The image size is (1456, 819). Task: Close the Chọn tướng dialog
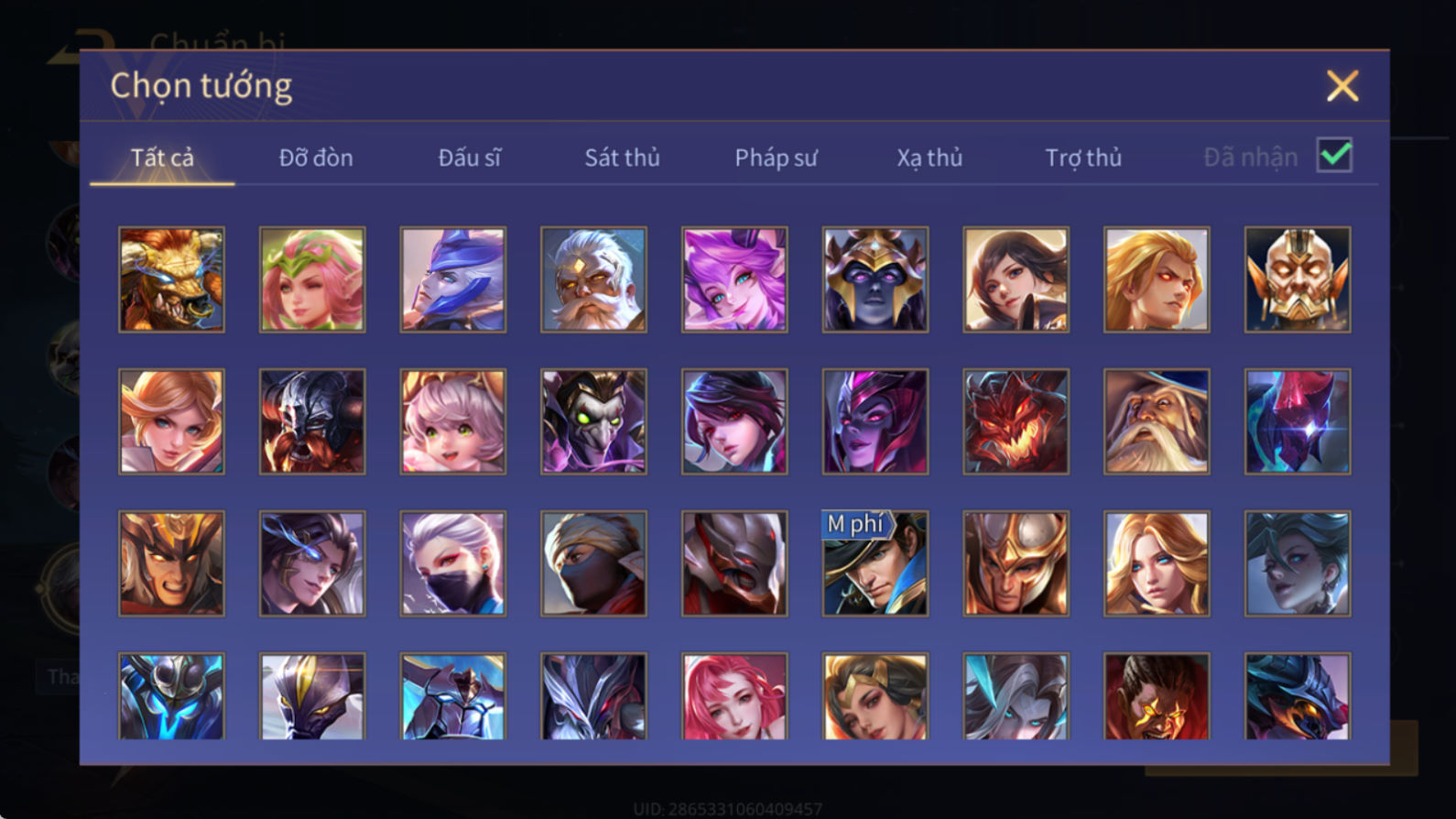tap(1342, 86)
